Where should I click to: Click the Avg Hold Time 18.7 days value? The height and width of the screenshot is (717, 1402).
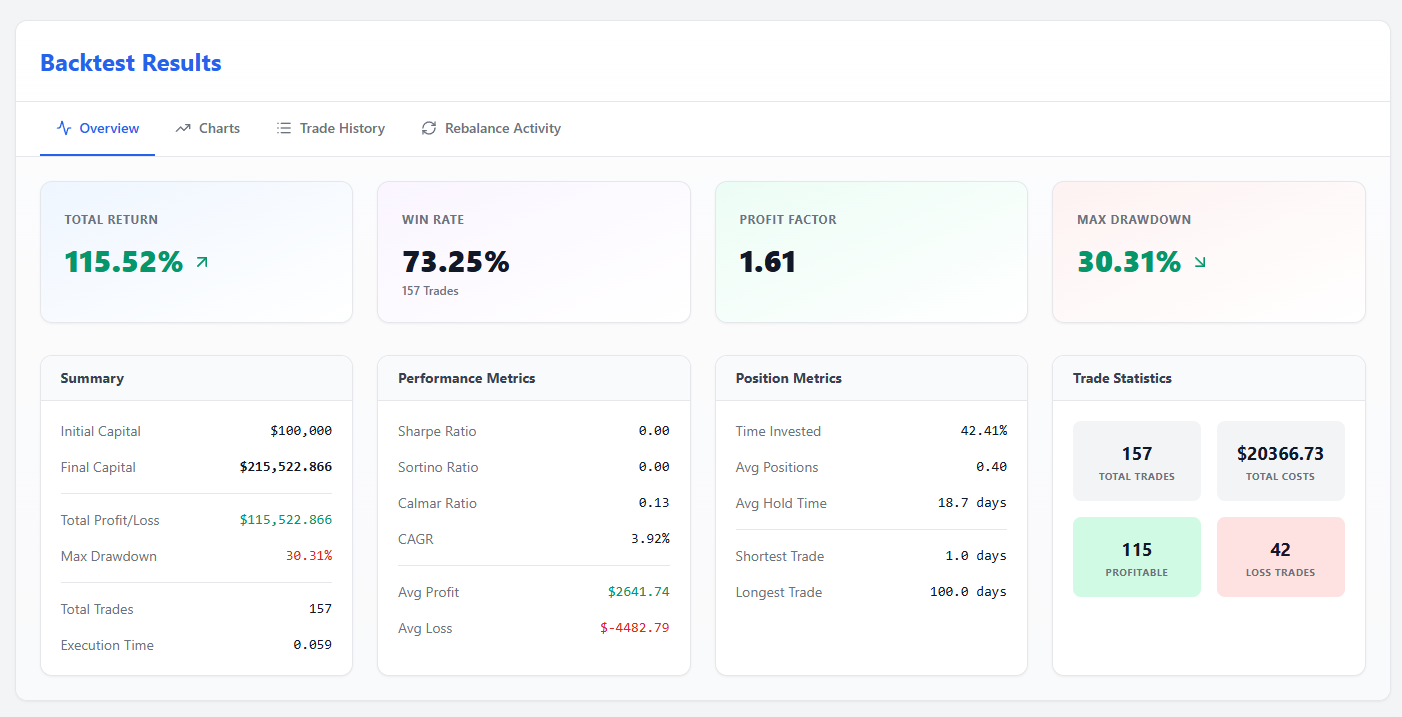[972, 503]
